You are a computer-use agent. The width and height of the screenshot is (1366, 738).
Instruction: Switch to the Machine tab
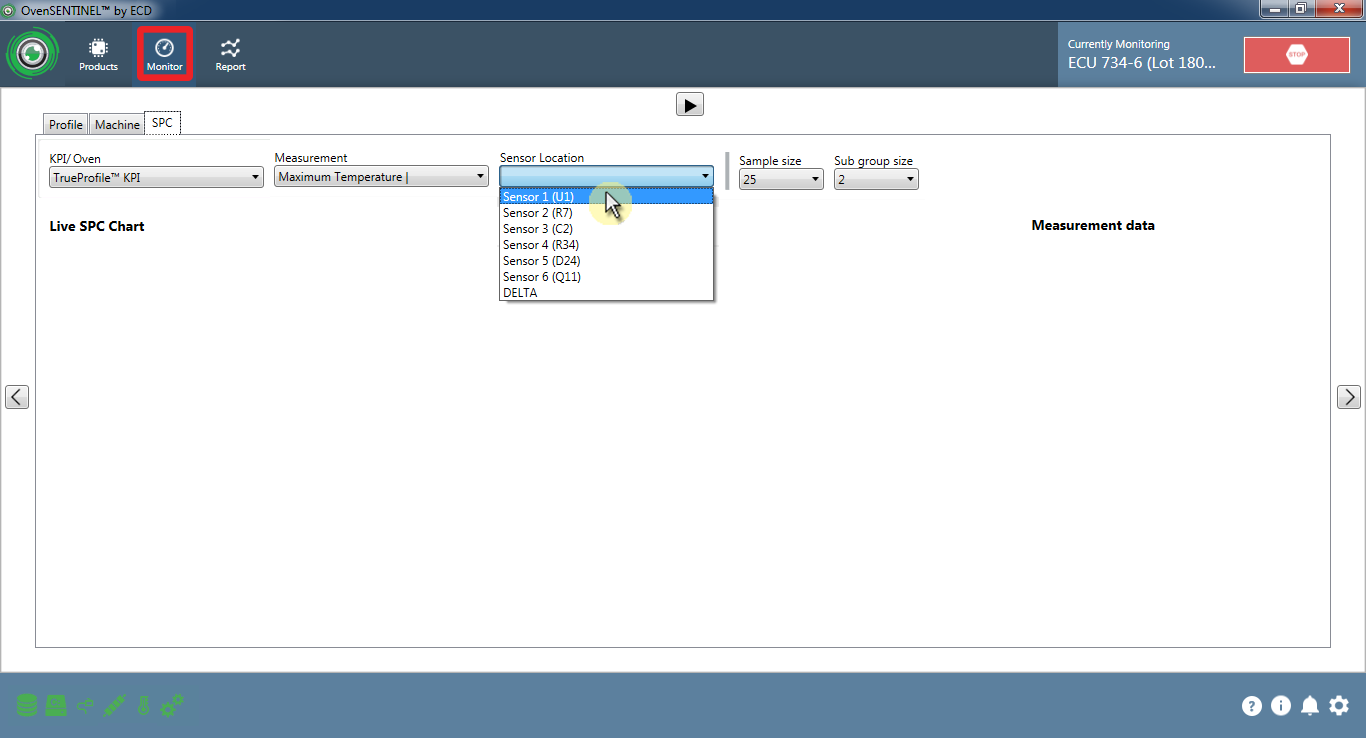117,125
